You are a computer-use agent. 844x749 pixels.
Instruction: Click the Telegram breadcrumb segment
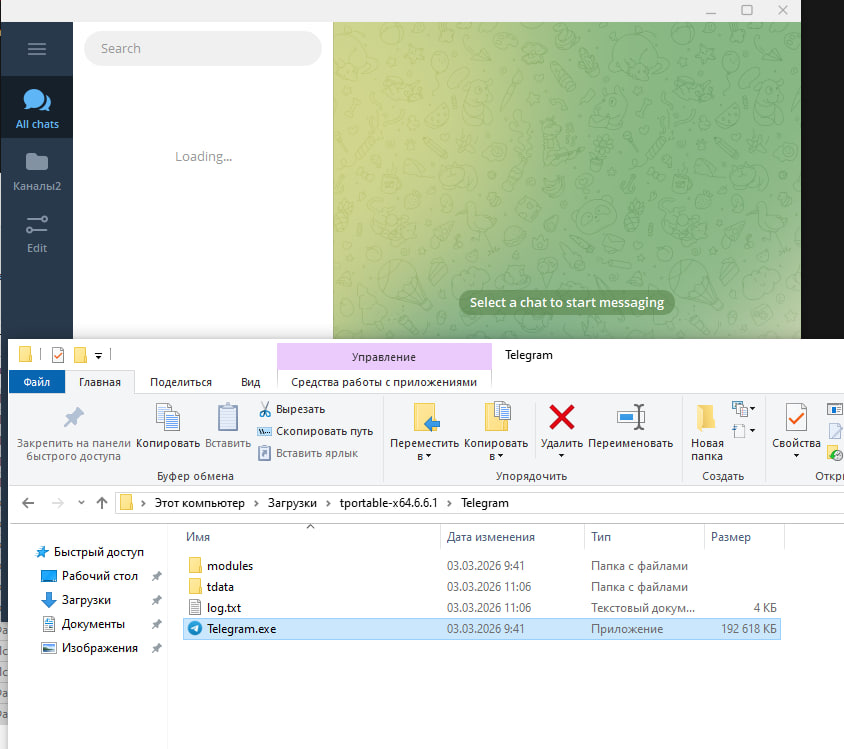tap(484, 503)
